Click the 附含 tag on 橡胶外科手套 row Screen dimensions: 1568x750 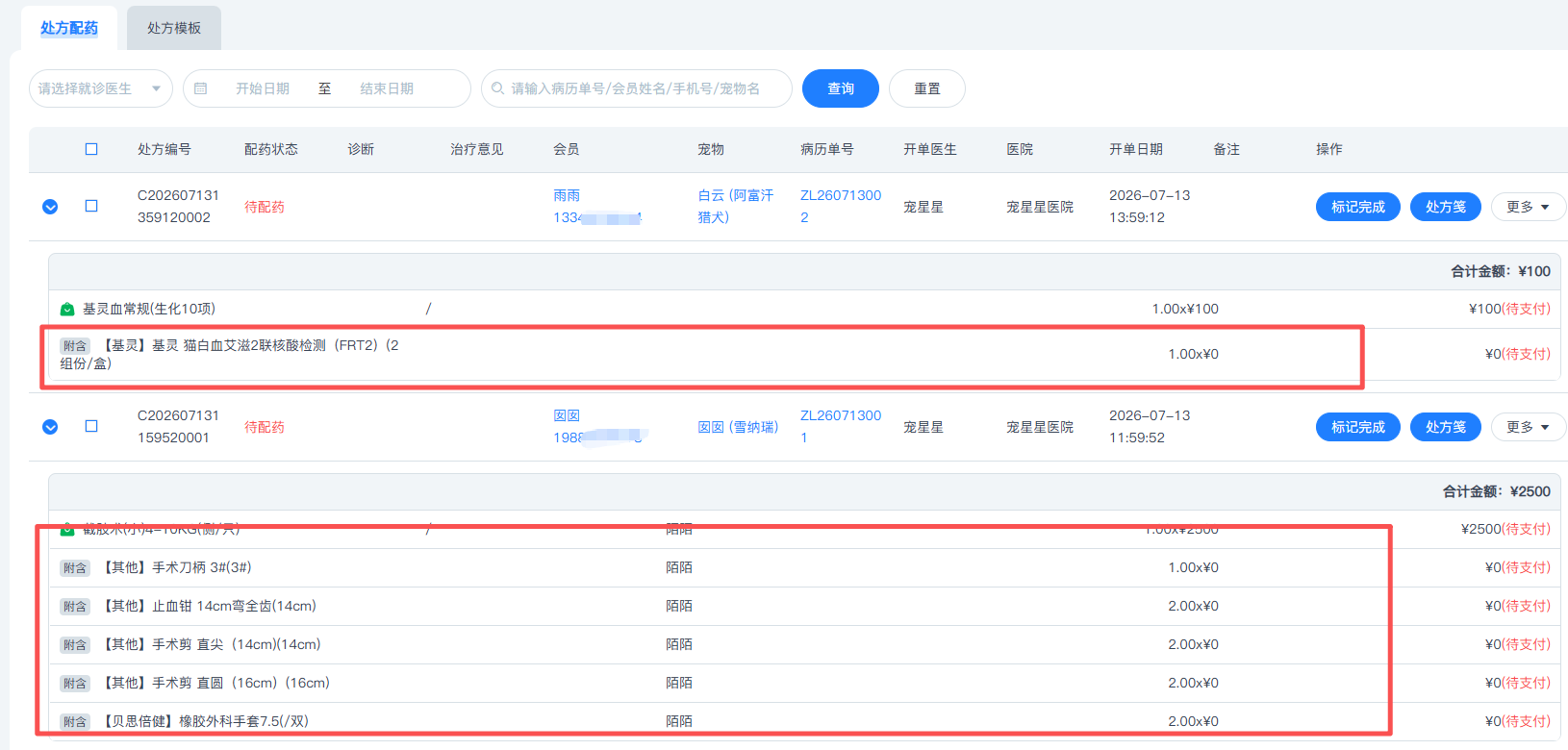(x=75, y=722)
